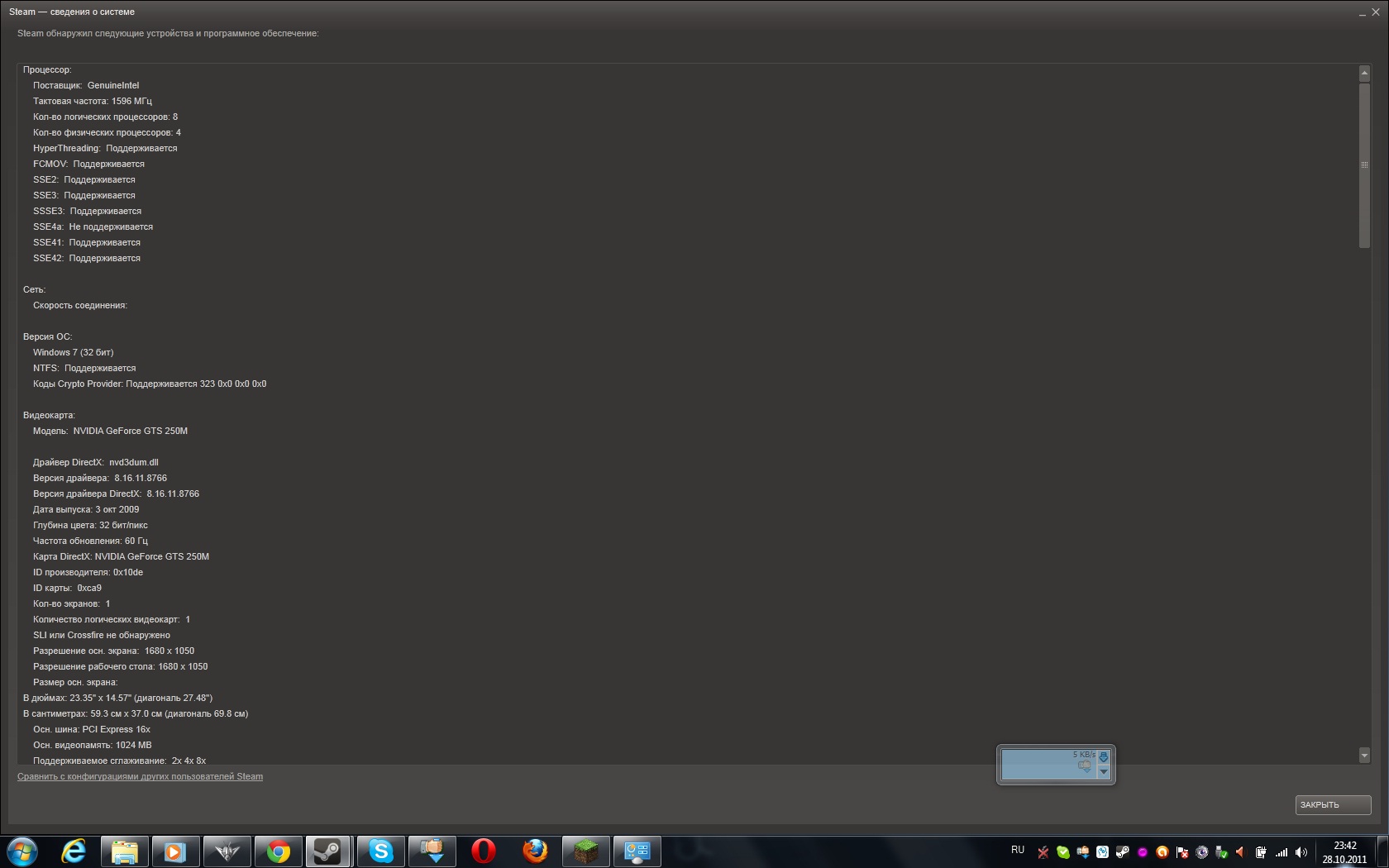Click Safely Remove Hardware tray icon

click(x=1222, y=852)
